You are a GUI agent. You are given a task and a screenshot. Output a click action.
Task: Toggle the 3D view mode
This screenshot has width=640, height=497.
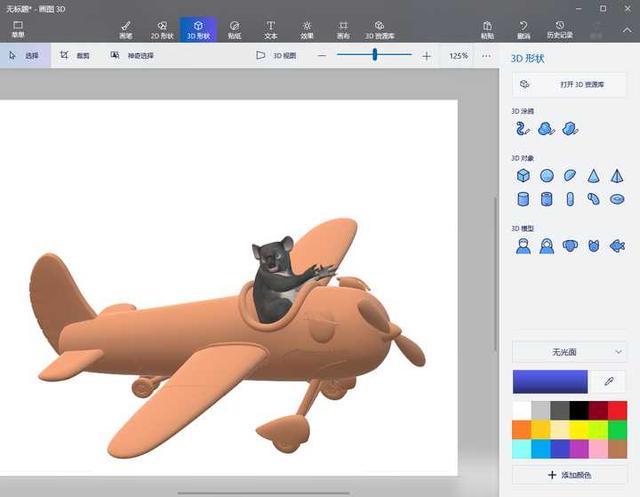pos(276,56)
